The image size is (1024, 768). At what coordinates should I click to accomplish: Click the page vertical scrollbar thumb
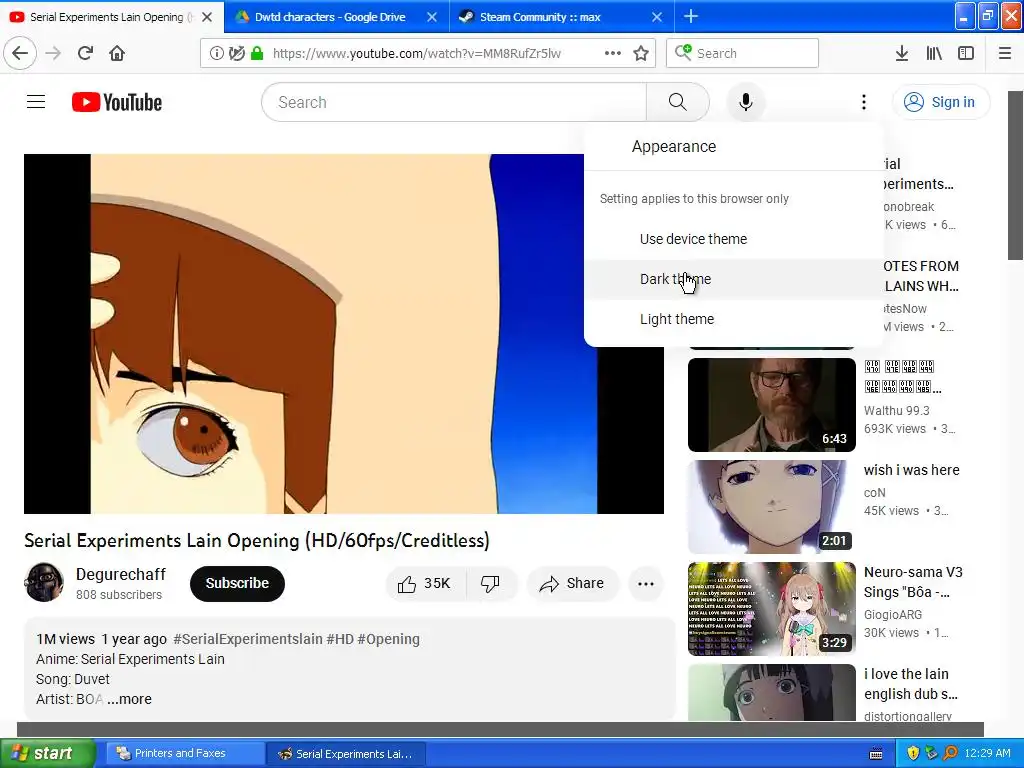[x=1016, y=176]
